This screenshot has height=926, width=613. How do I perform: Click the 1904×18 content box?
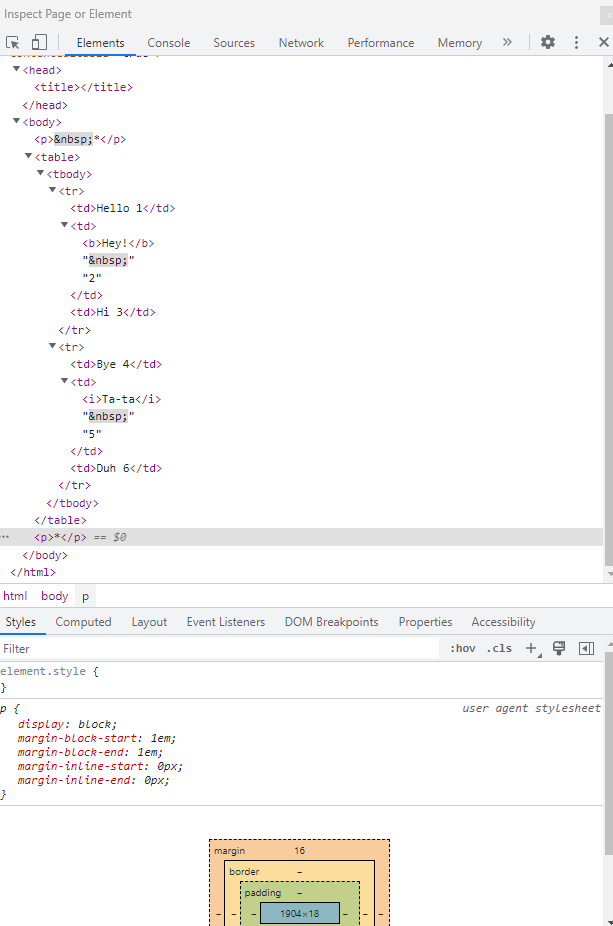(299, 914)
